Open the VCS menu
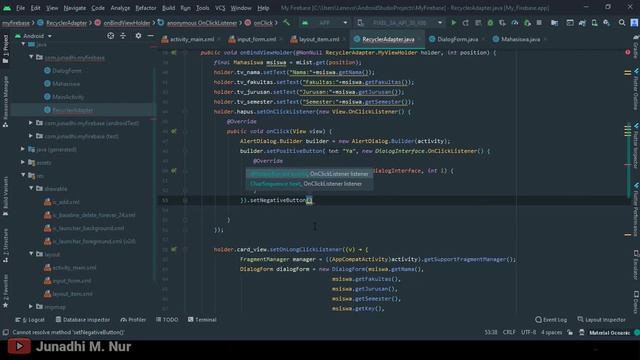 tap(220, 8)
